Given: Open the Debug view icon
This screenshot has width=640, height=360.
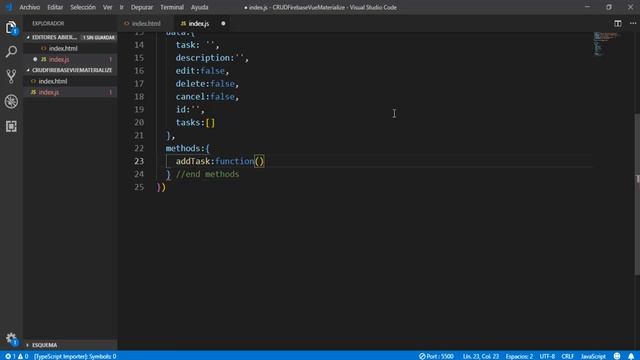Looking at the screenshot, I should (x=11, y=101).
